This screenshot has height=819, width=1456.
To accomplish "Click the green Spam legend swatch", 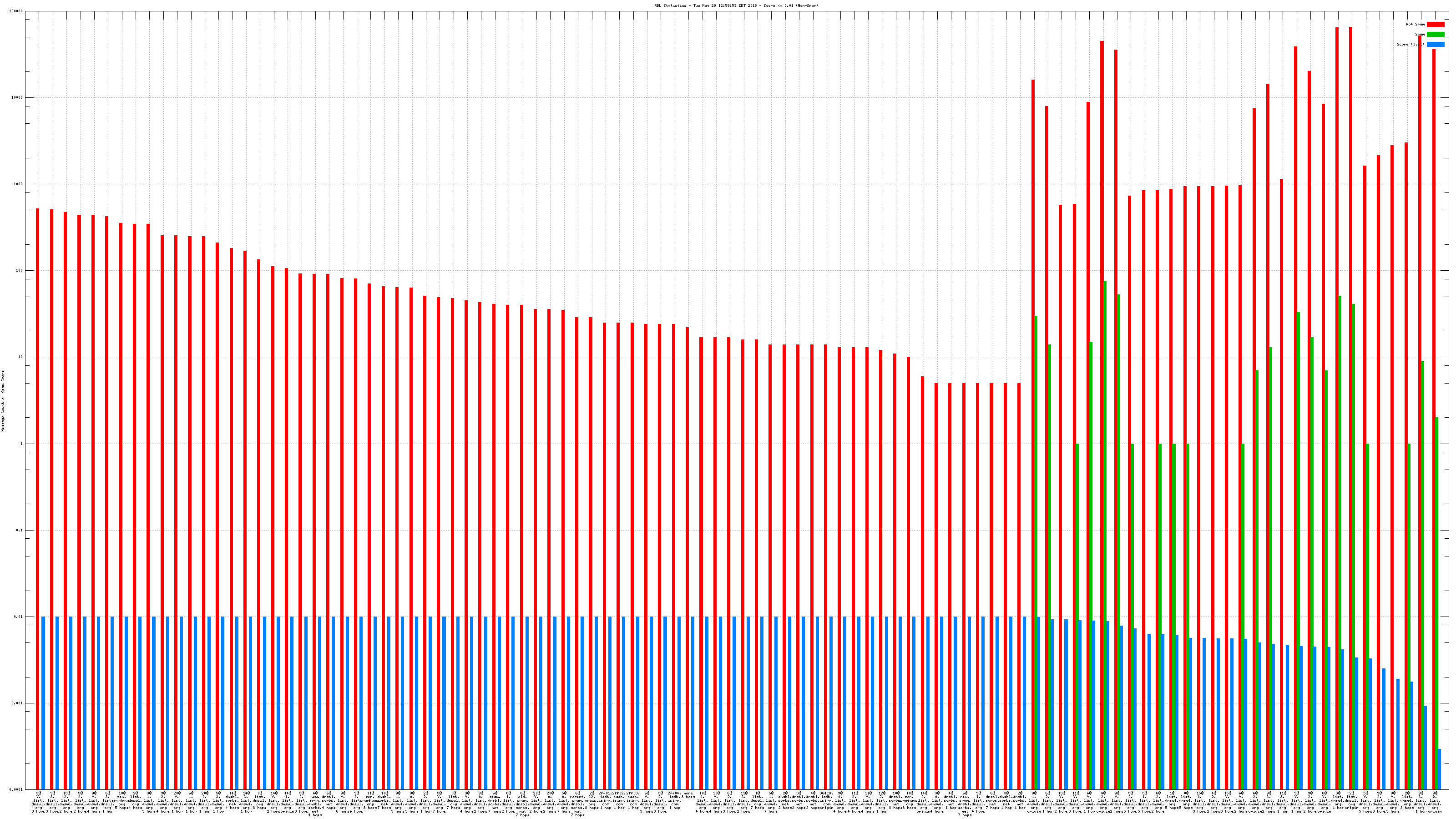I will 1435,35.
